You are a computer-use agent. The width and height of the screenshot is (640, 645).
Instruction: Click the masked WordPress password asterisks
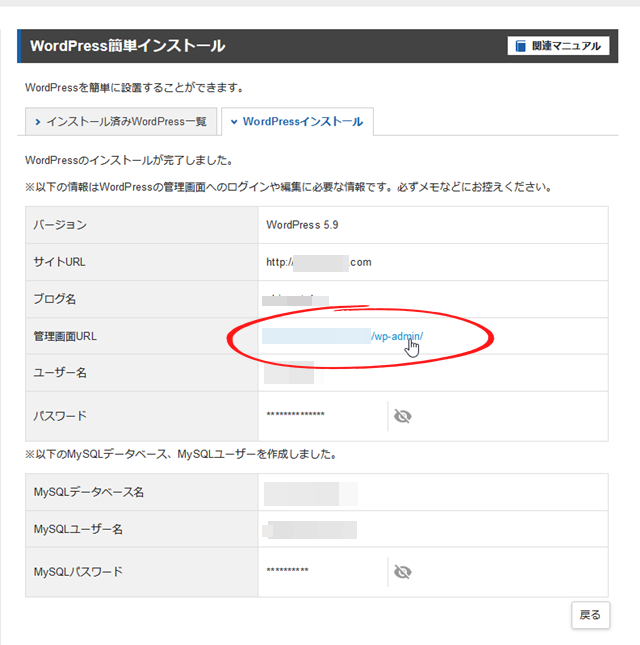tap(295, 415)
